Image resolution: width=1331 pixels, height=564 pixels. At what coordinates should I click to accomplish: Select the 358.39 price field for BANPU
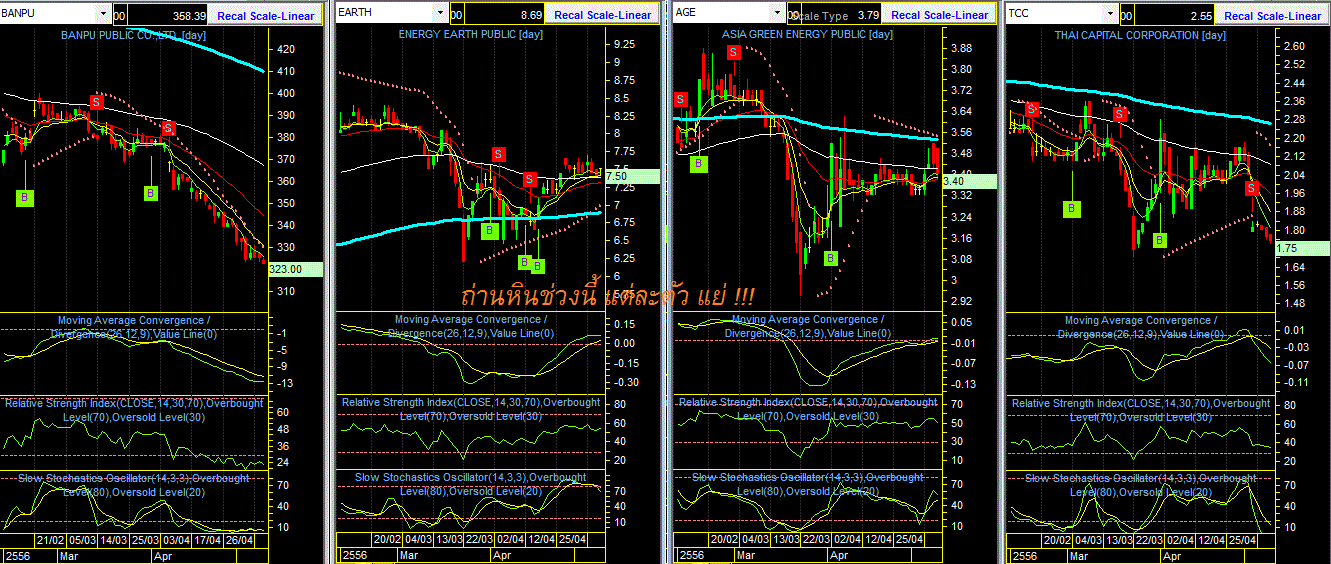point(168,15)
